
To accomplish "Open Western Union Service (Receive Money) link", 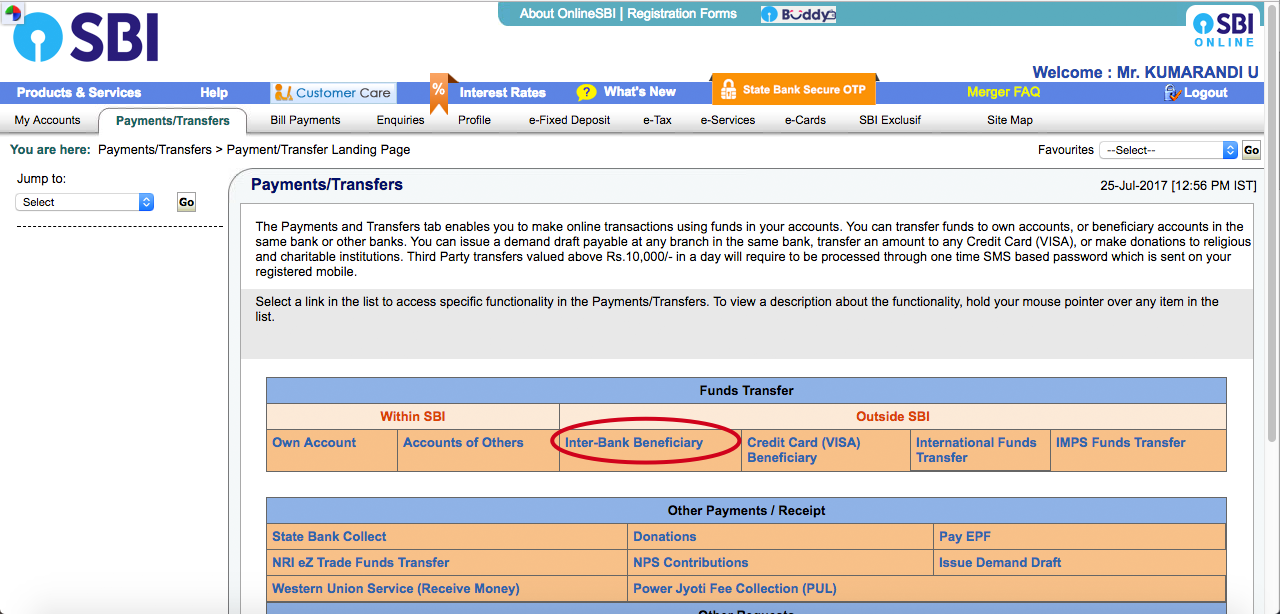I will [396, 589].
